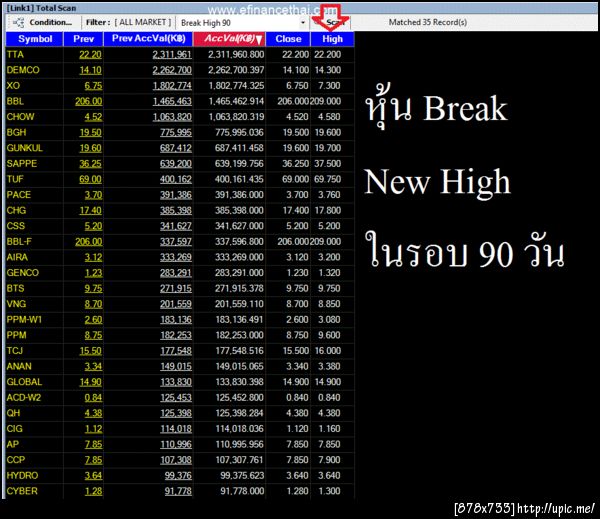Toggle sort on AccVal(K฿) column header

coord(229,39)
